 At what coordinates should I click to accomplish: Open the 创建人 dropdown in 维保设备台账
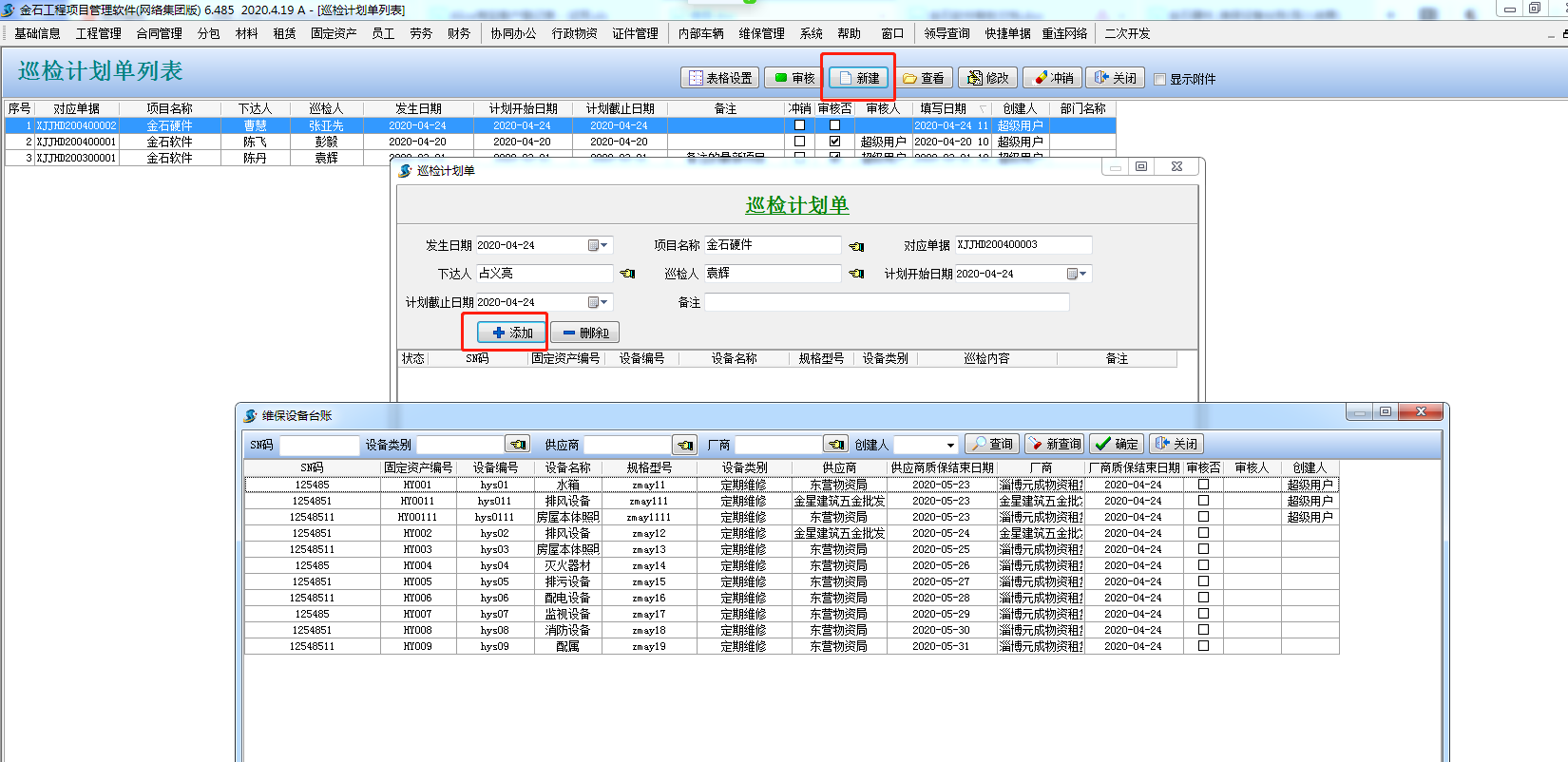(x=949, y=445)
